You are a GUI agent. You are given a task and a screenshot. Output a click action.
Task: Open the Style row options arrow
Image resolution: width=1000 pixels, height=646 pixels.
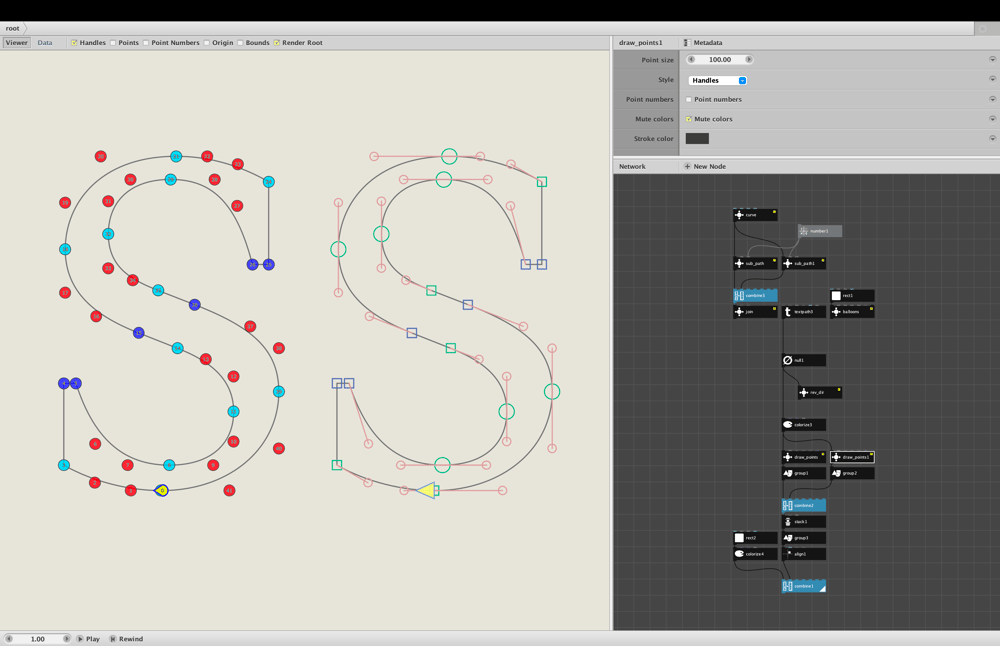[x=992, y=79]
